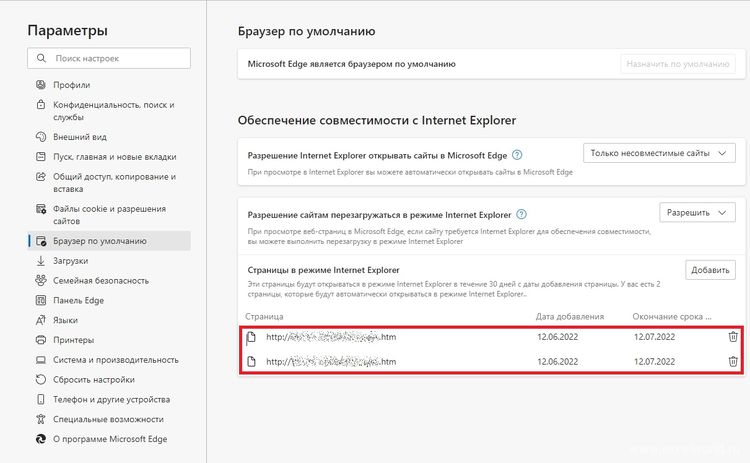Click the Параметры heading
Image resolution: width=750 pixels, height=463 pixels.
[x=67, y=30]
